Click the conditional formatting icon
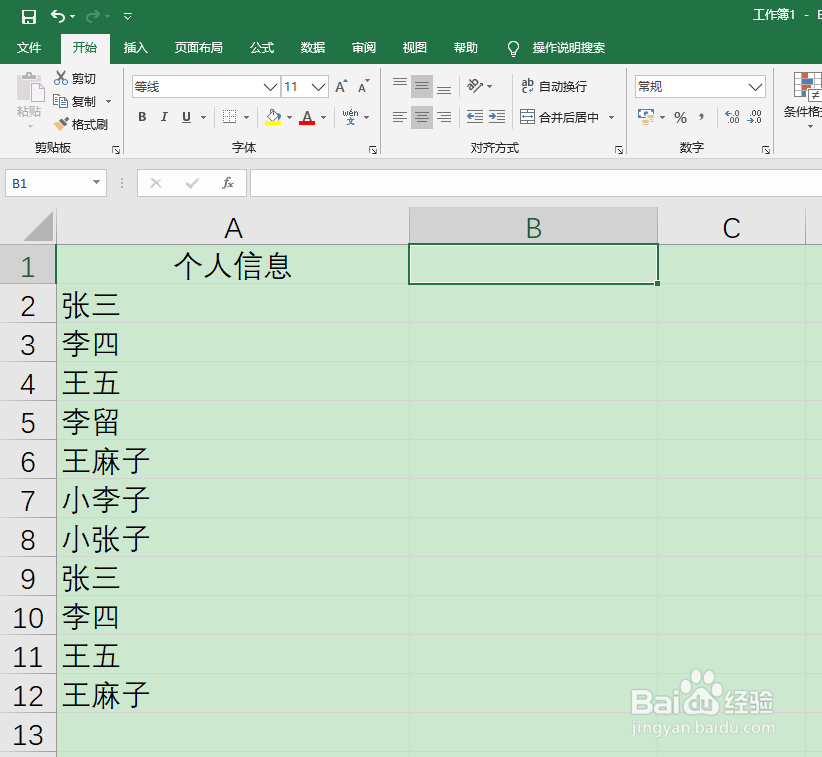The height and width of the screenshot is (757, 822). 807,85
